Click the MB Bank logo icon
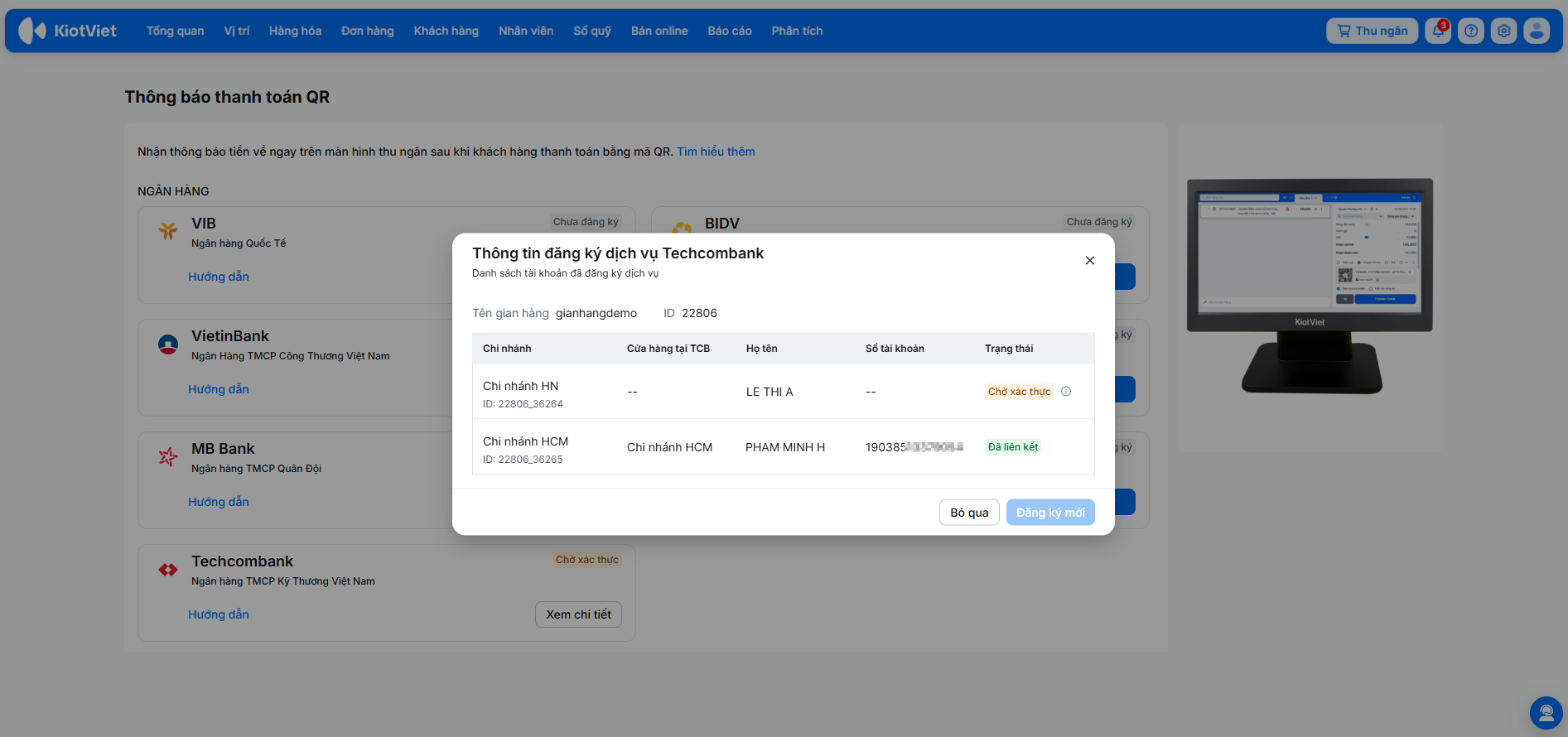The height and width of the screenshot is (737, 1568). point(168,456)
